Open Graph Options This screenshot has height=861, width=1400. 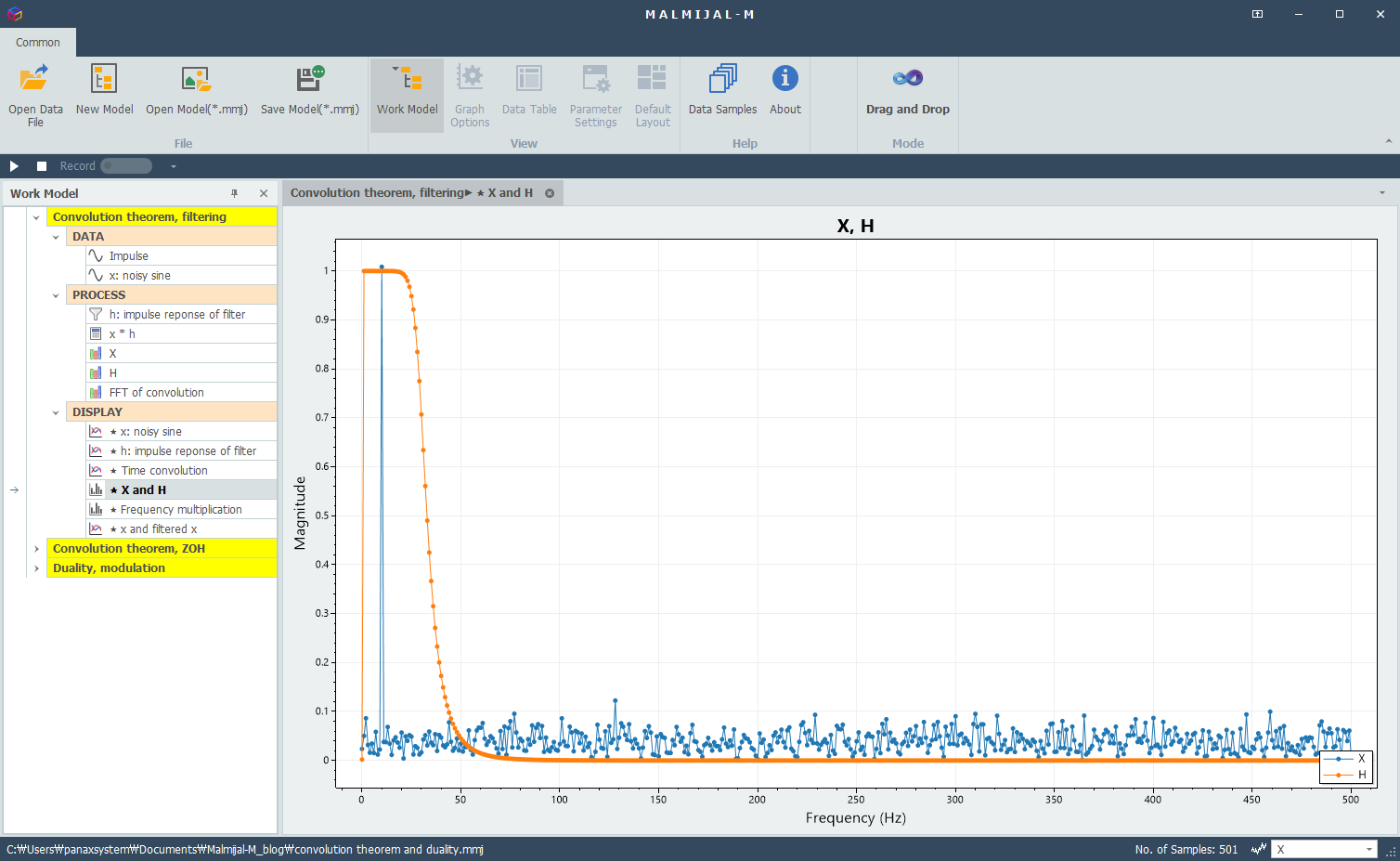(470, 95)
